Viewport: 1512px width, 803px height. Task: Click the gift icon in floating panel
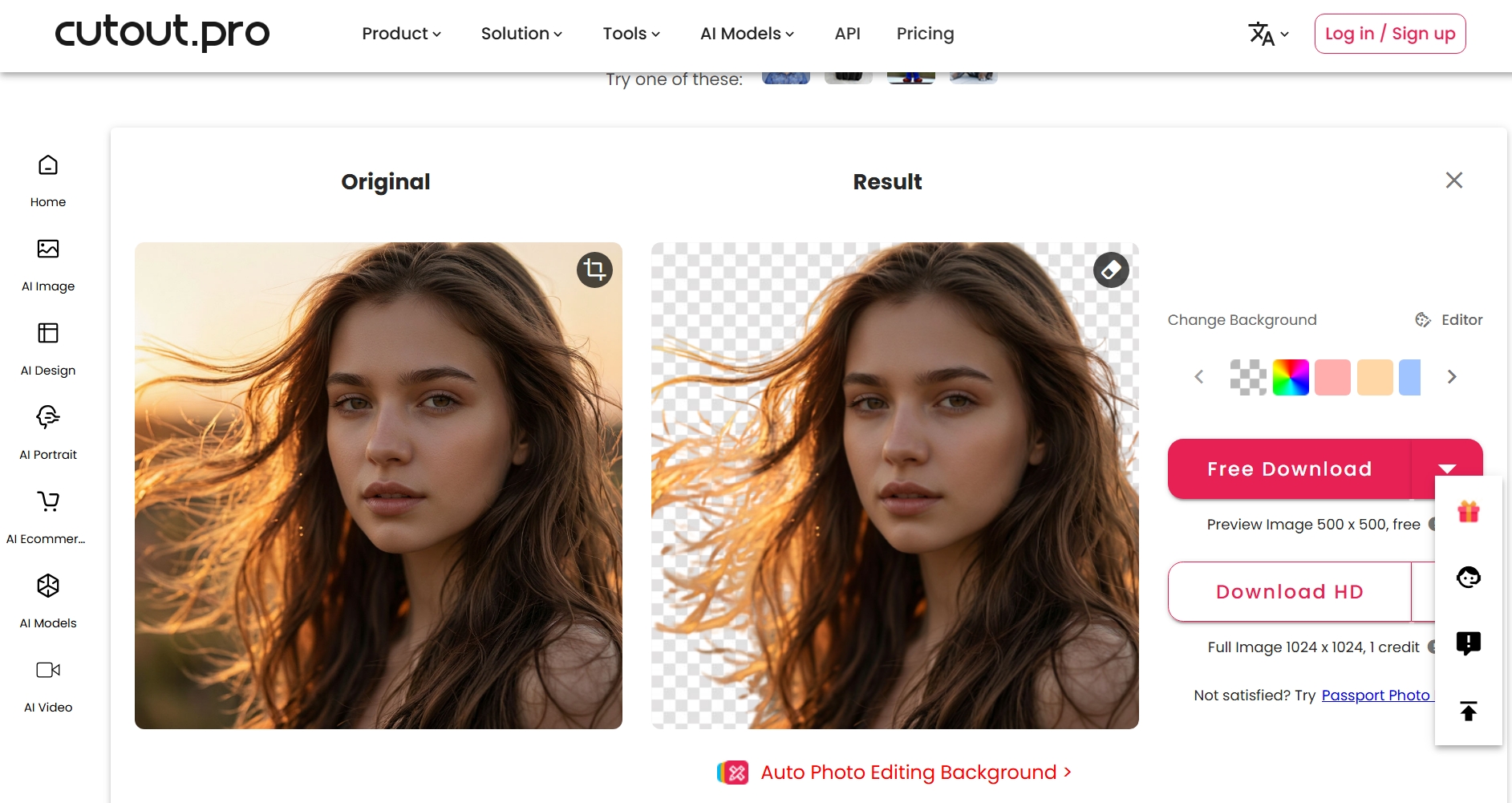1468,511
